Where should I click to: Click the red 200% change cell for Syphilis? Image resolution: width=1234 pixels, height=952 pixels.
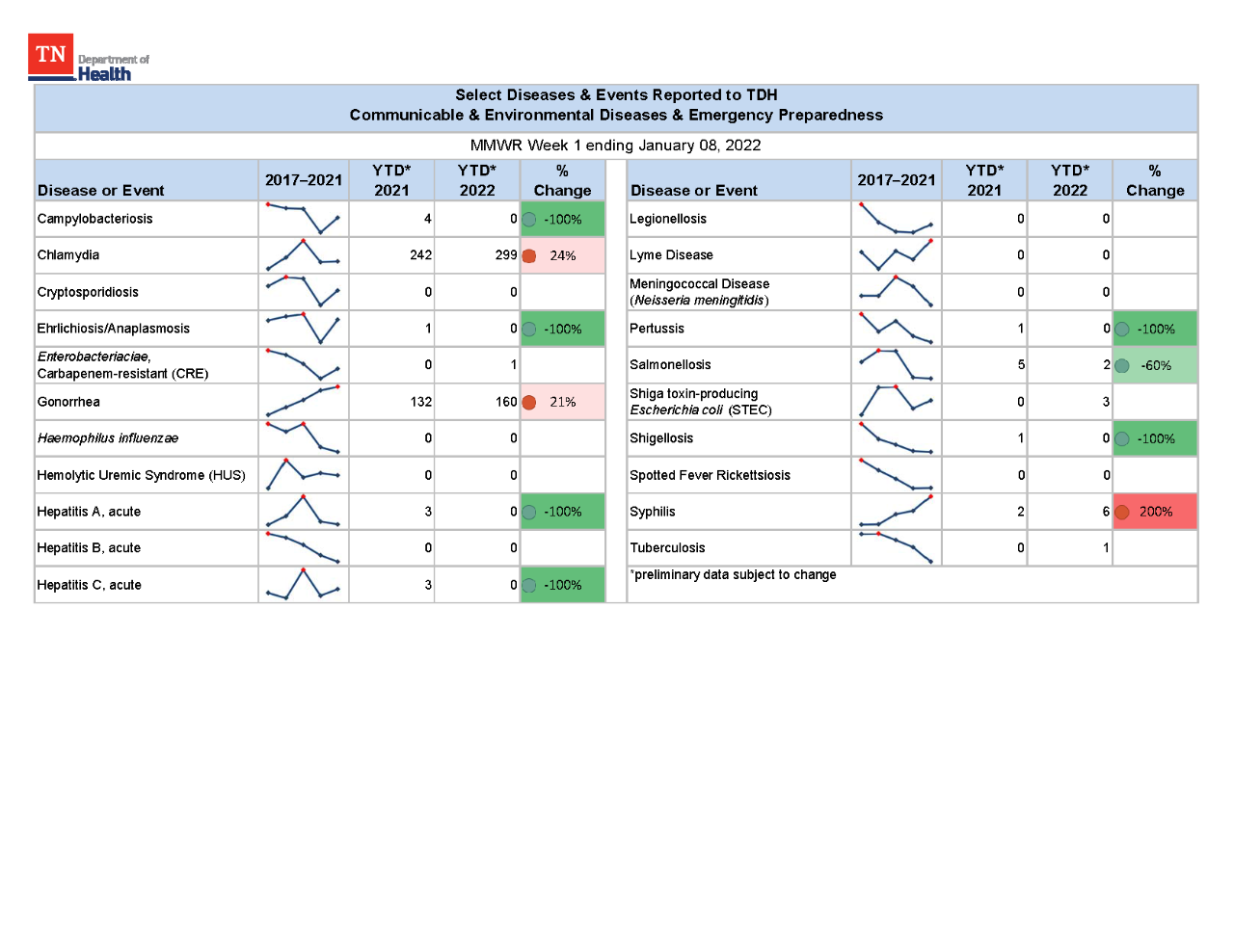tap(1155, 512)
